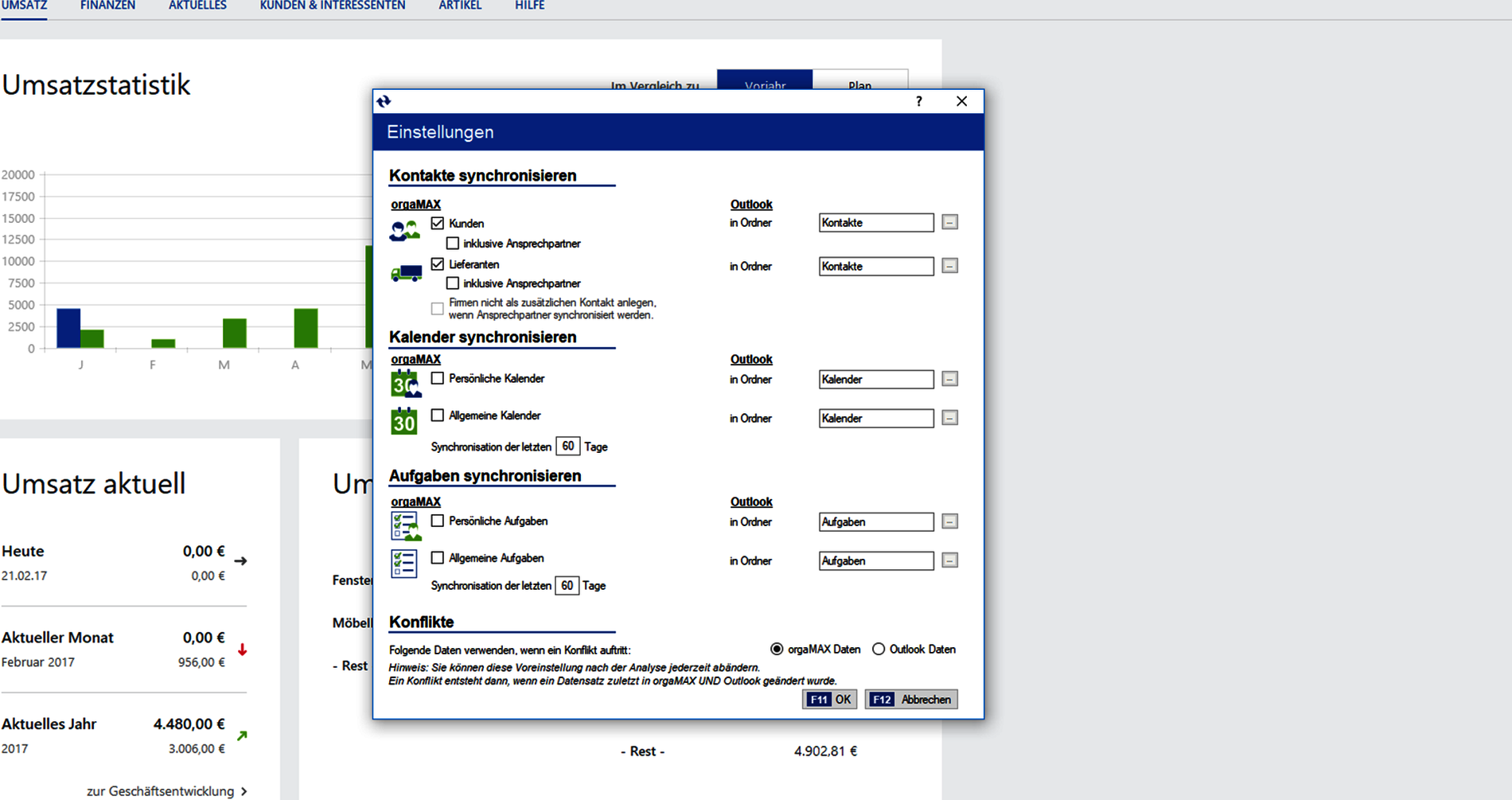Select Plan comparison button
Viewport: 1512px width, 800px height.
860,80
